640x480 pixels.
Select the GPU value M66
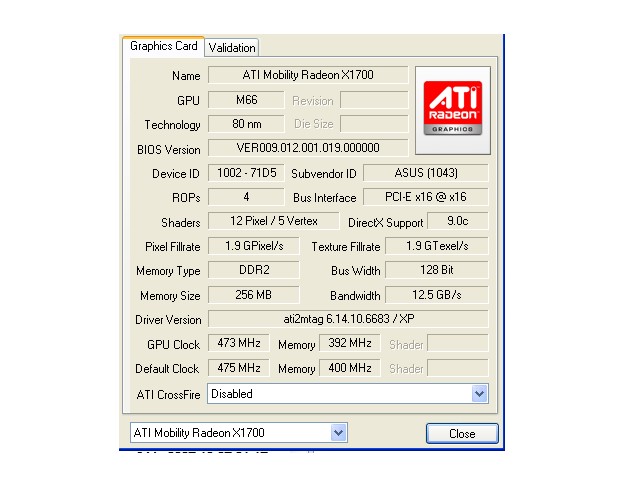[246, 100]
